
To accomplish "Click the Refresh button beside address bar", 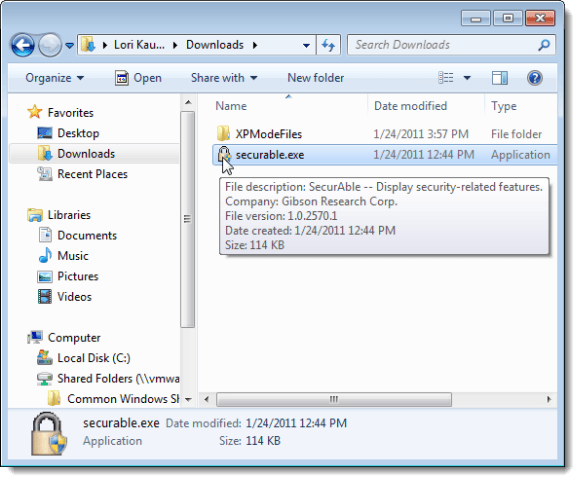I will coord(328,45).
